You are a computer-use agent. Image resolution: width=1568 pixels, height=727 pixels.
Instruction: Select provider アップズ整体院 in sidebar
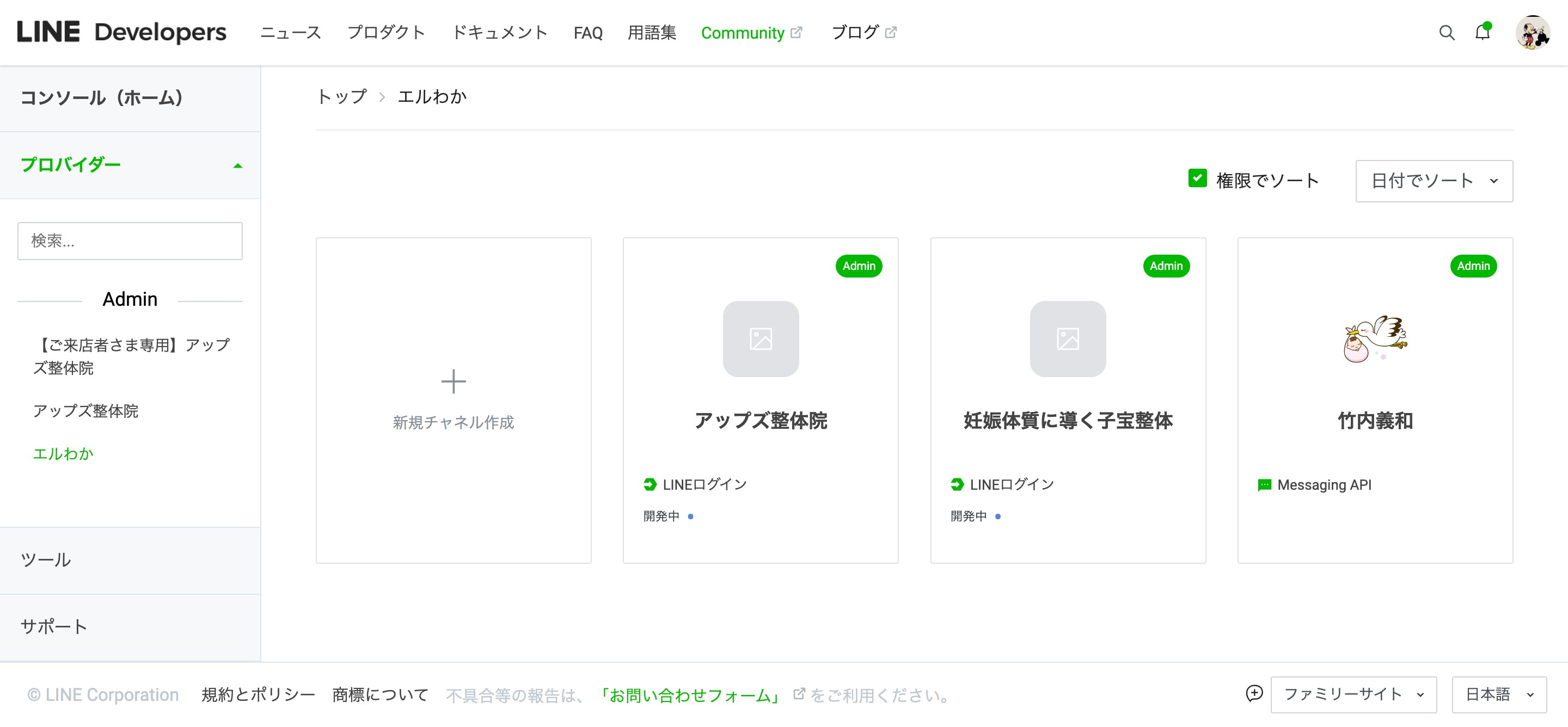tap(86, 411)
